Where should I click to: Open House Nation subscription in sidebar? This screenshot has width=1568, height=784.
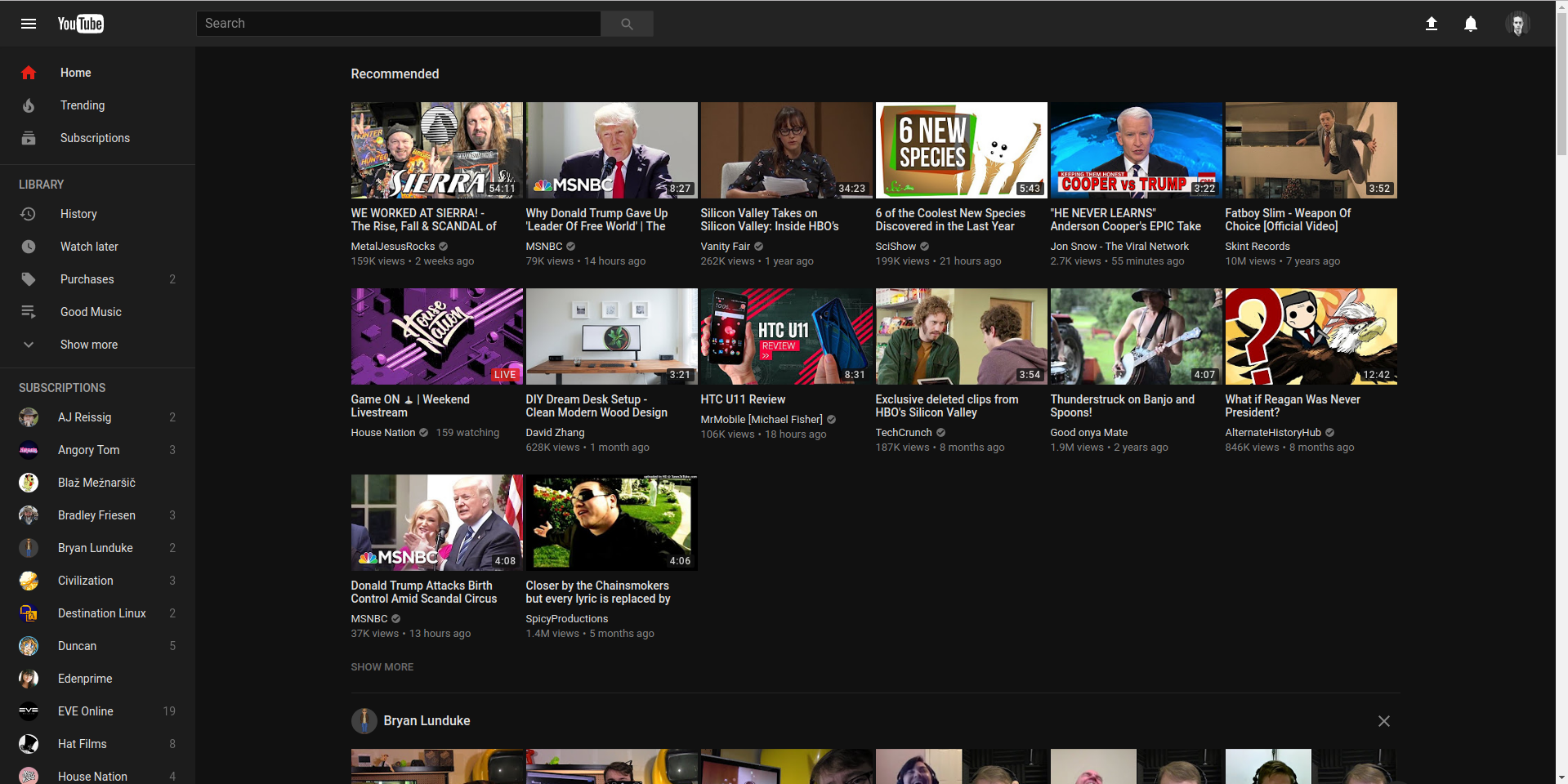pos(98,776)
